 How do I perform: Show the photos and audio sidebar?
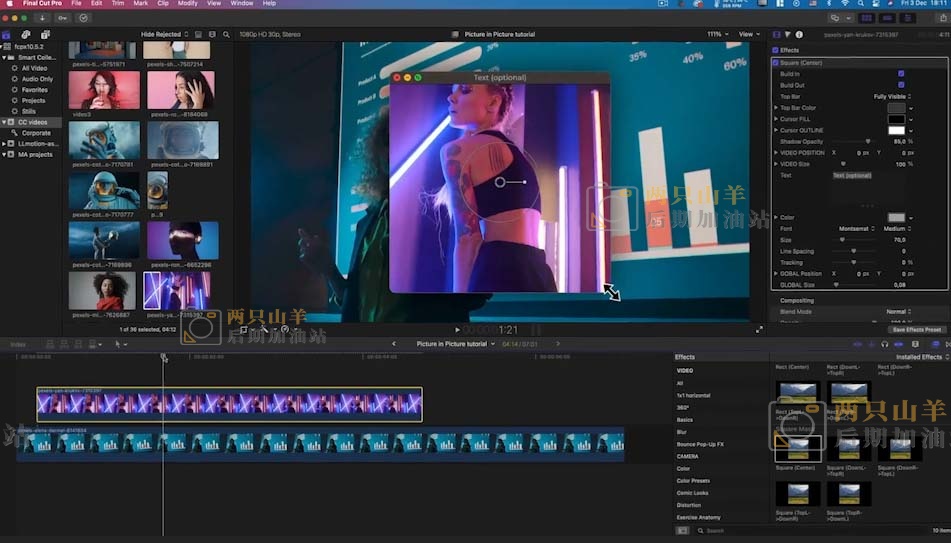tap(23, 34)
